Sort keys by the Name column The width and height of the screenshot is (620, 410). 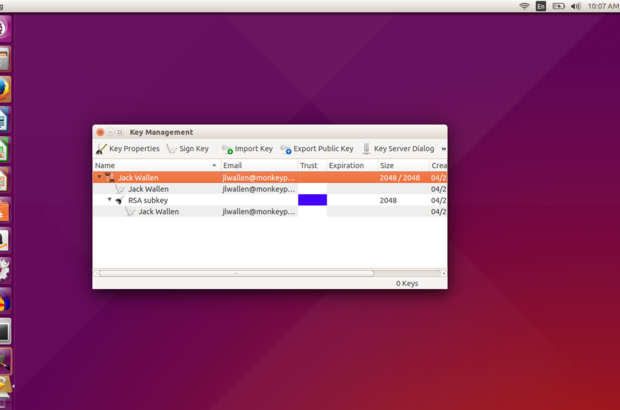(x=157, y=165)
